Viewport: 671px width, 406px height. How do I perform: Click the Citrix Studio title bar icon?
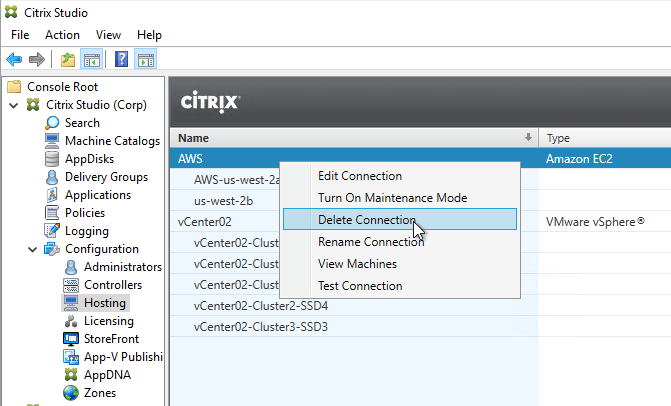(11, 12)
